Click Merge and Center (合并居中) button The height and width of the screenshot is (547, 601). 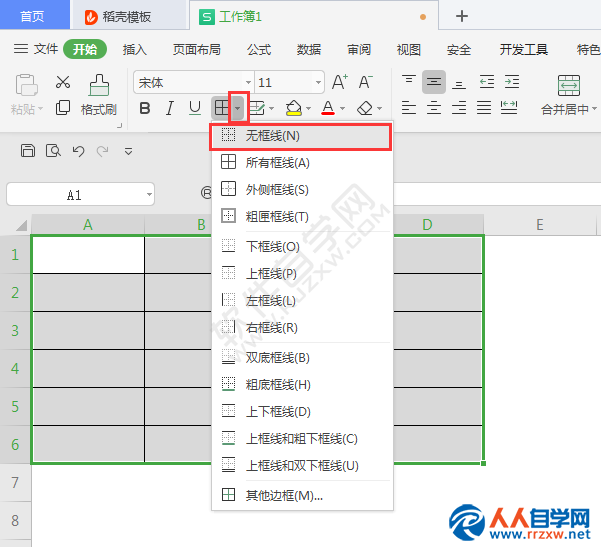coord(569,95)
